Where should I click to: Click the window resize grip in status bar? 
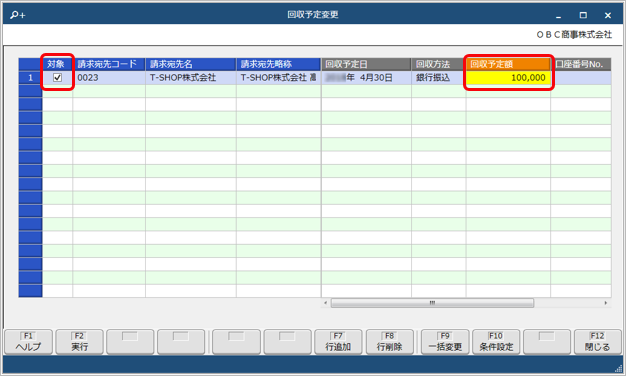click(619, 368)
